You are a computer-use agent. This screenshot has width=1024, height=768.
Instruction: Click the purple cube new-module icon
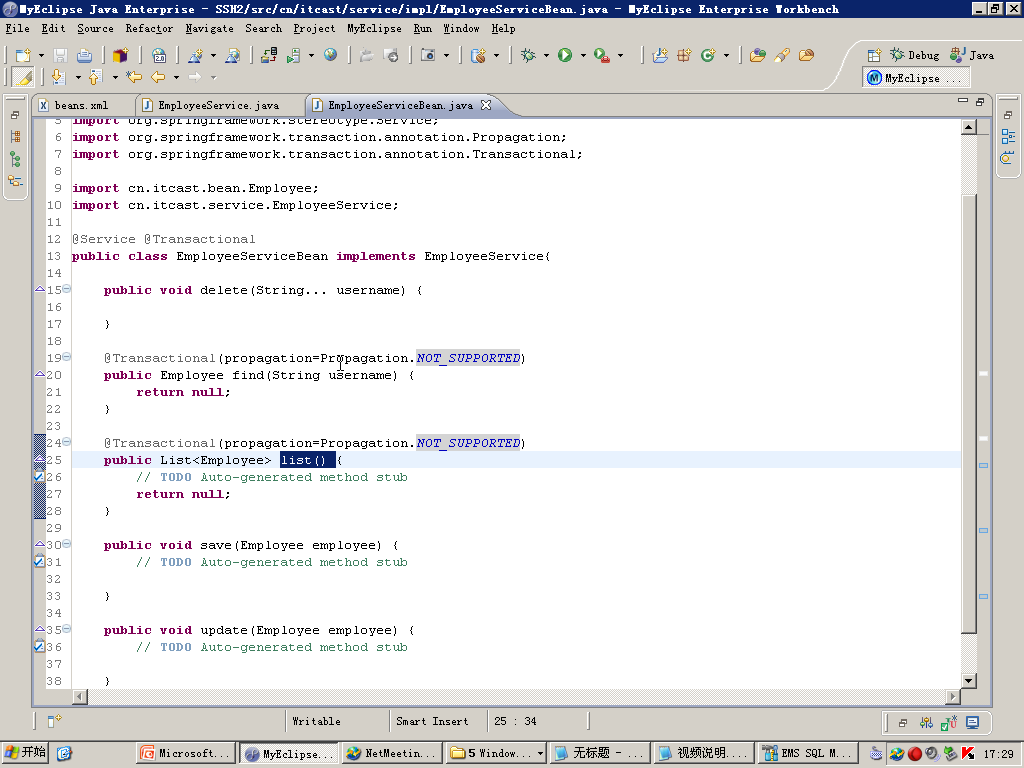tap(120, 56)
